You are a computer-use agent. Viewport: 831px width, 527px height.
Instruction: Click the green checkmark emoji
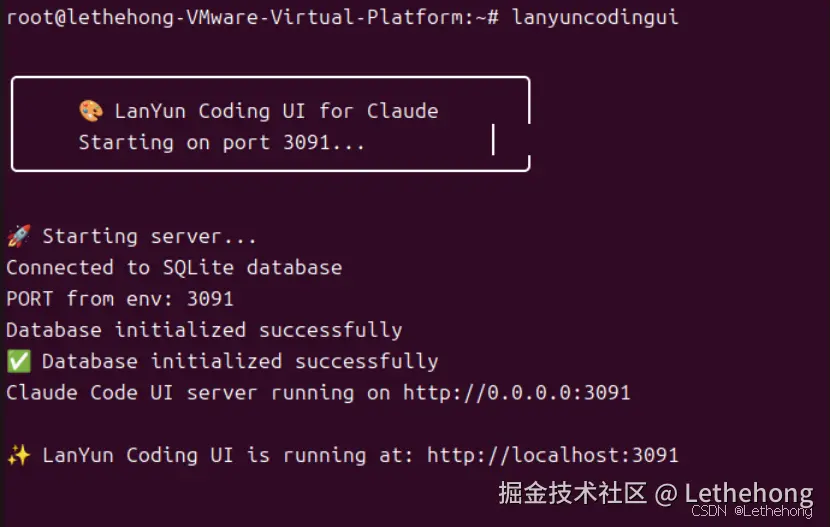(18, 361)
